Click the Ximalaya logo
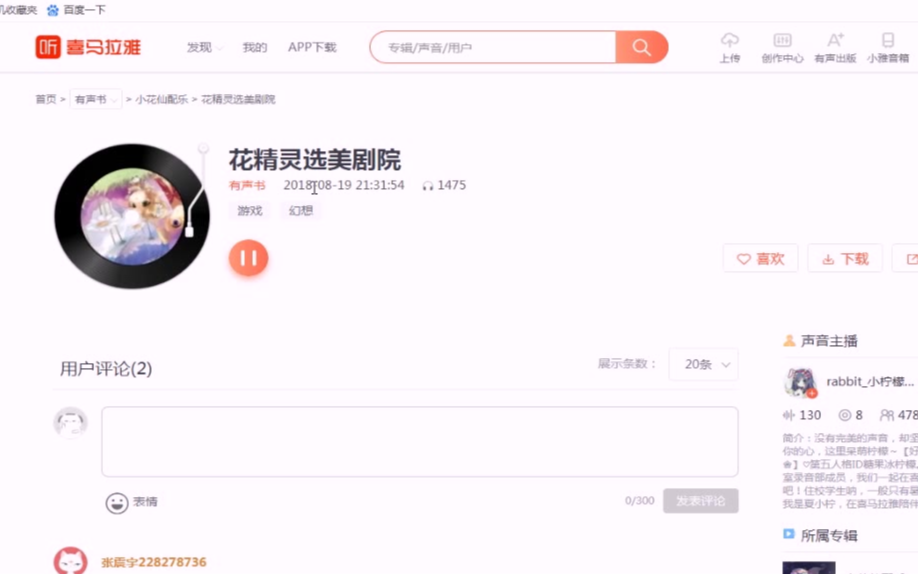The image size is (918, 574). click(x=88, y=47)
